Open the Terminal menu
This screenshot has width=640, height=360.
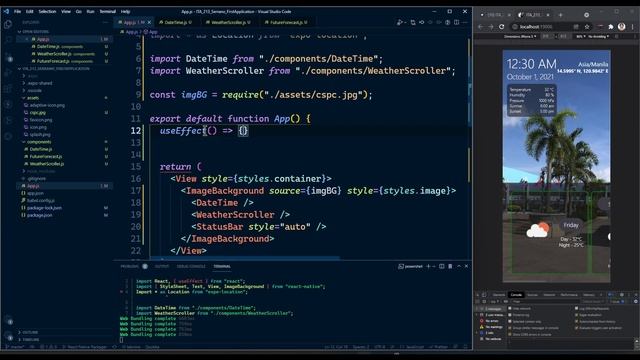(x=107, y=11)
